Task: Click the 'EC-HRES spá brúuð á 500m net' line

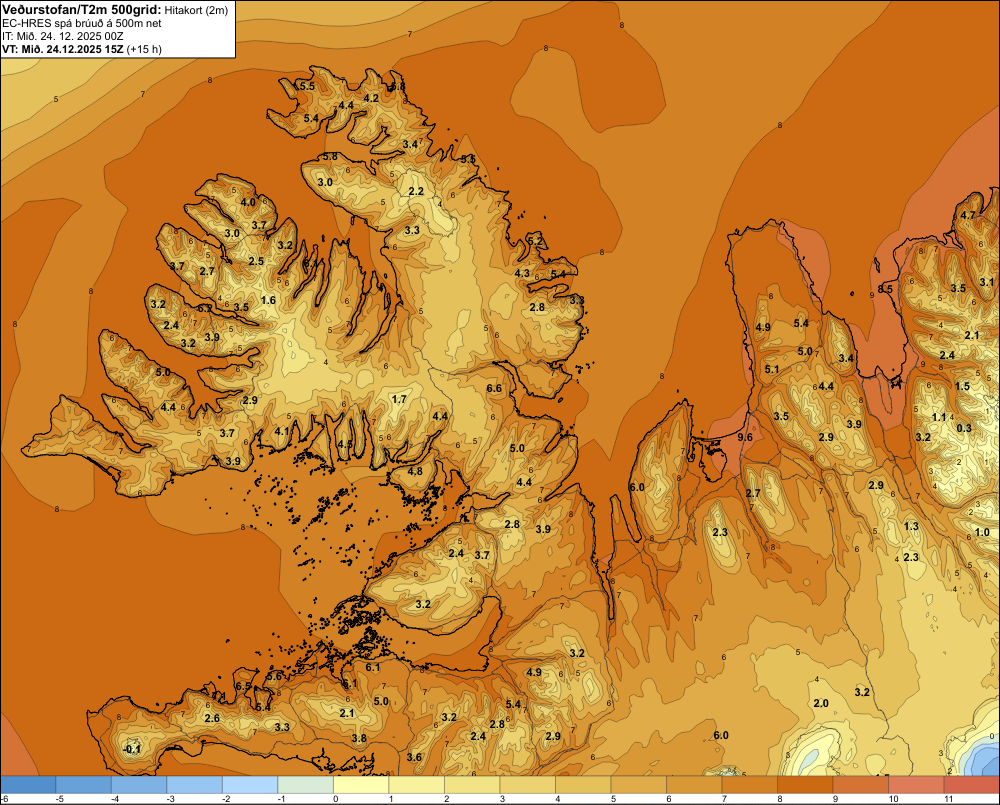Action: [x=82, y=23]
